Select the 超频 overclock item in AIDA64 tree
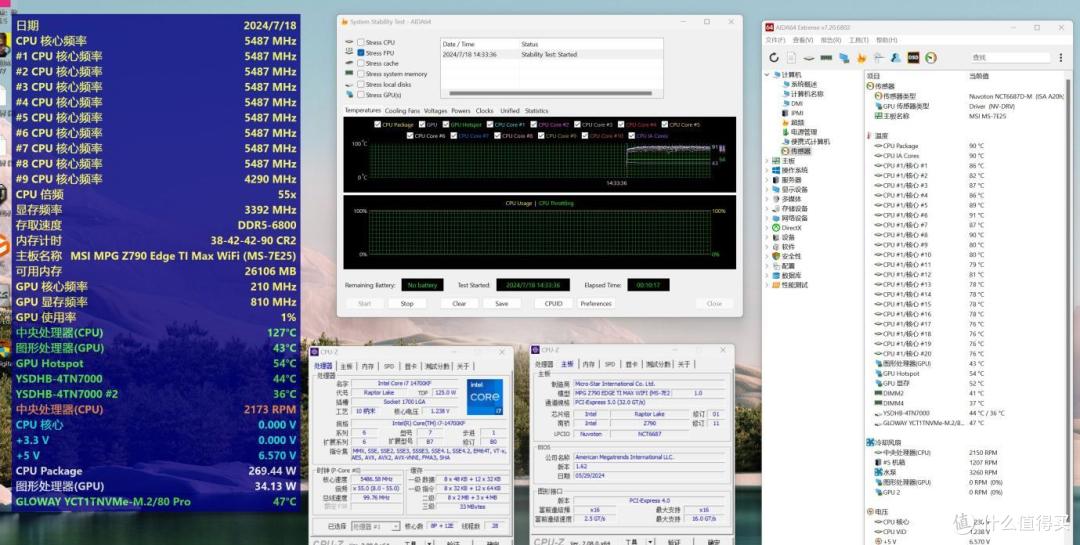The width and height of the screenshot is (1080, 545). (x=793, y=123)
